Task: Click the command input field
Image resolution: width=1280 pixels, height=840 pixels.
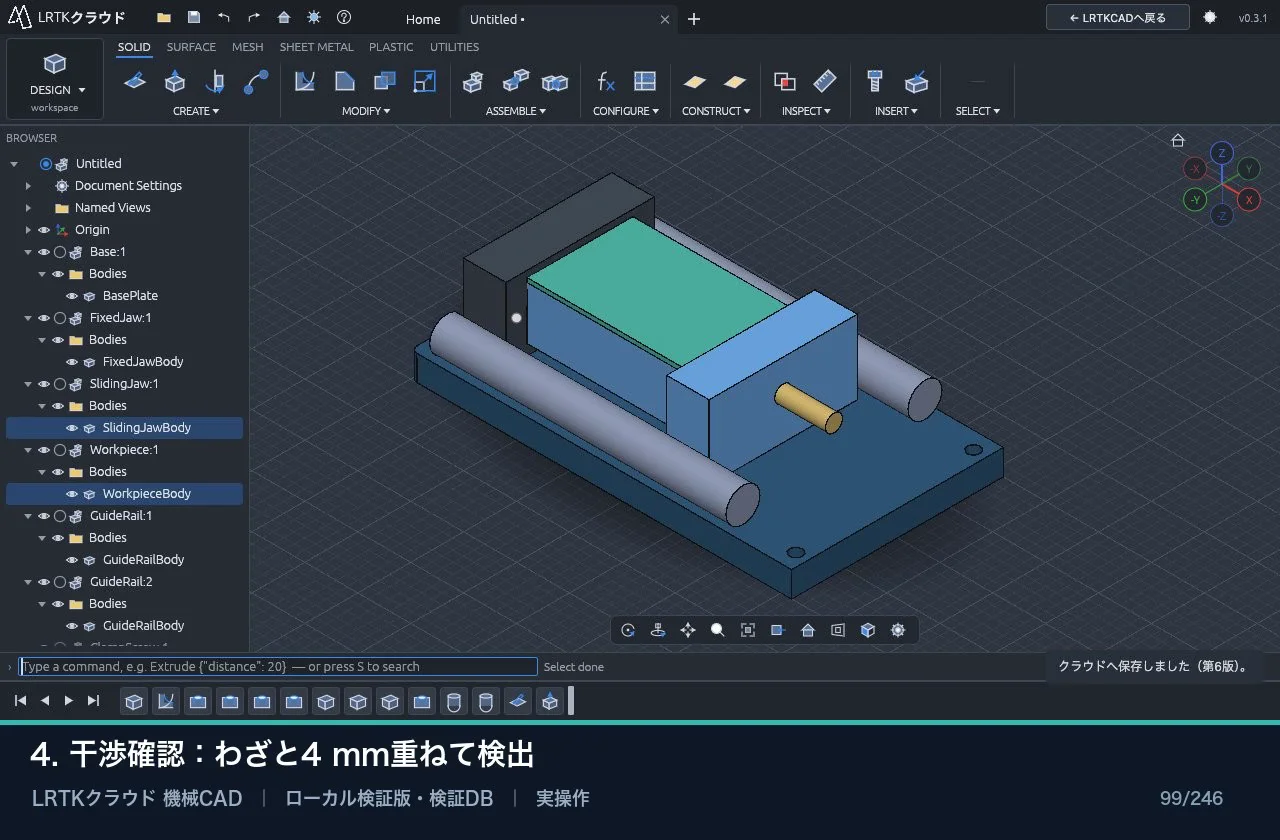Action: pyautogui.click(x=278, y=666)
